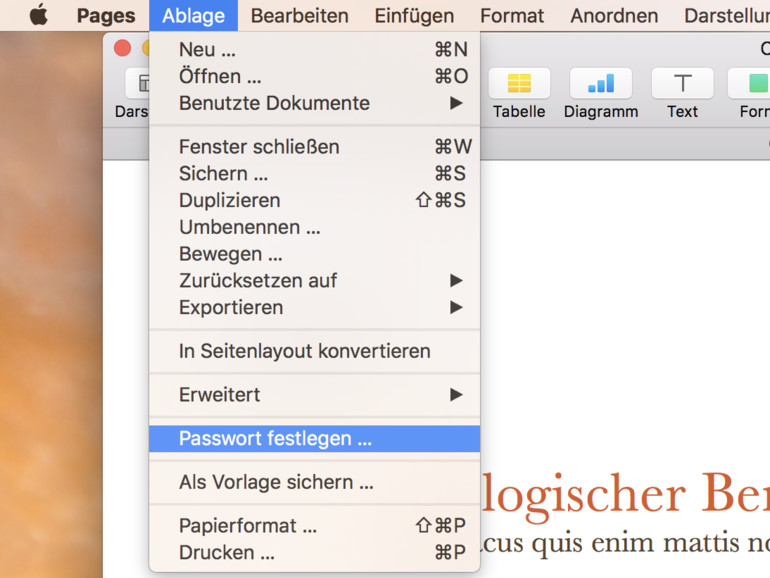Open the Bearbeiten menu
770x578 pixels.
pos(300,16)
